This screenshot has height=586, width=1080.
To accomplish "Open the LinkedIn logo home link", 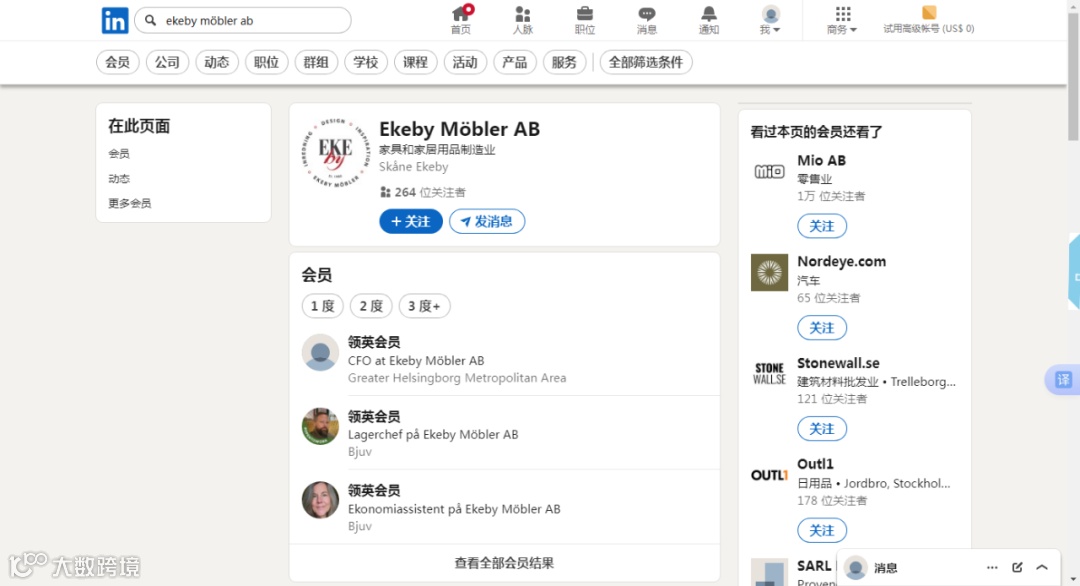I will click(x=114, y=21).
